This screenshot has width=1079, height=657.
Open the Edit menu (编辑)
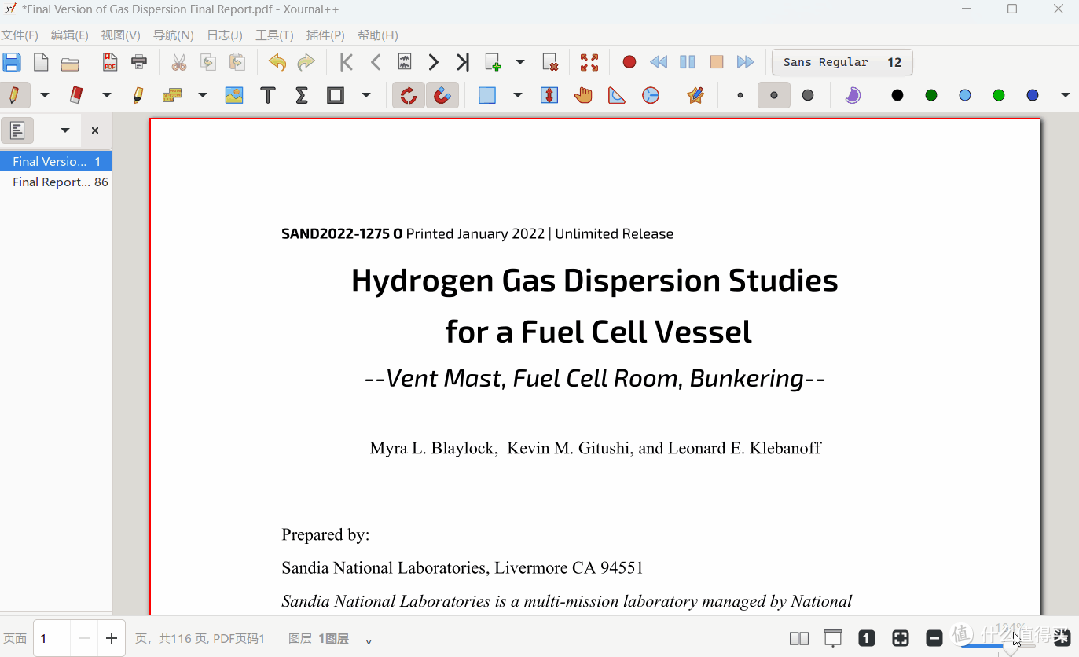pyautogui.click(x=70, y=35)
